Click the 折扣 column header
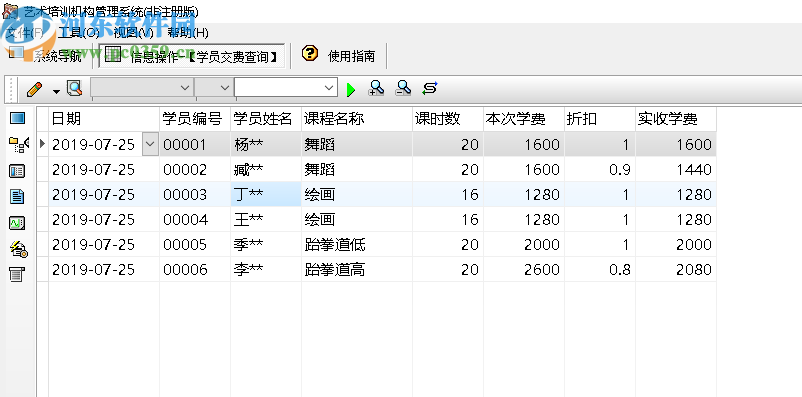This screenshot has height=397, width=802. tap(600, 119)
